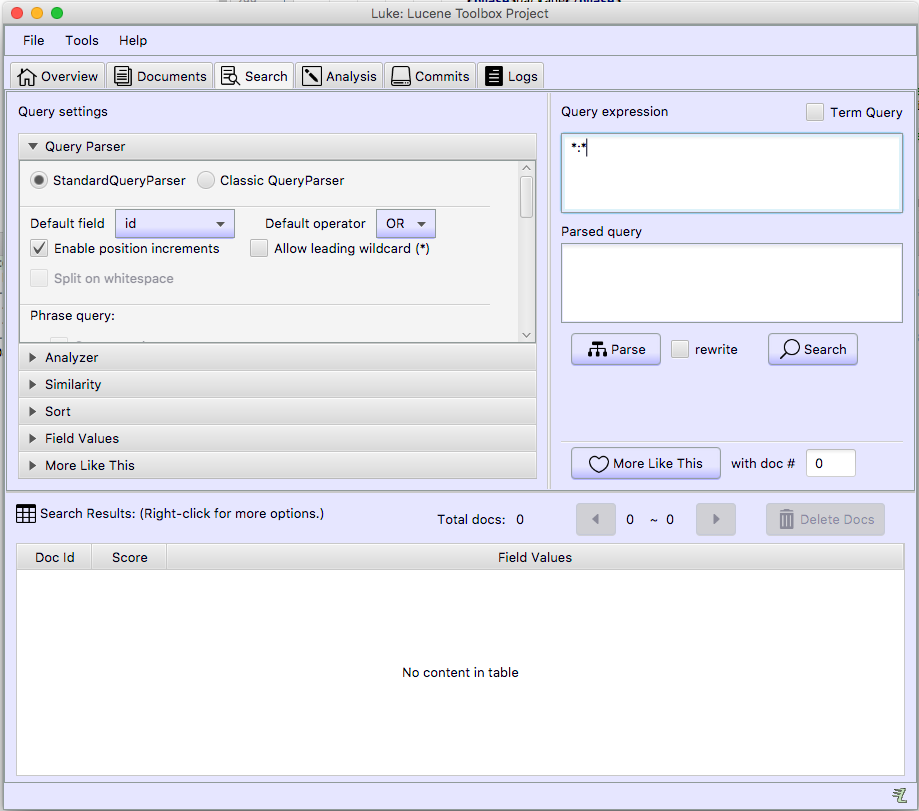
Task: Click the More Like This heart button
Action: (x=646, y=464)
